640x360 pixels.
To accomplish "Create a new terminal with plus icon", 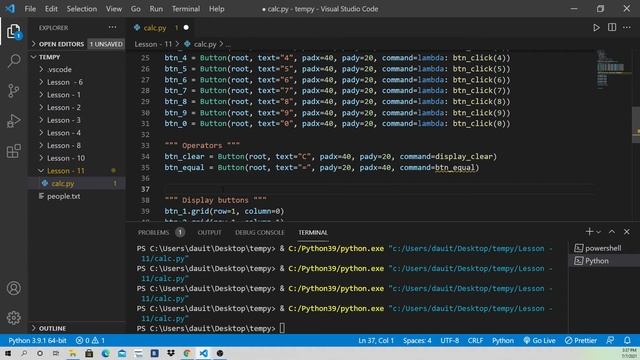I will pos(589,232).
